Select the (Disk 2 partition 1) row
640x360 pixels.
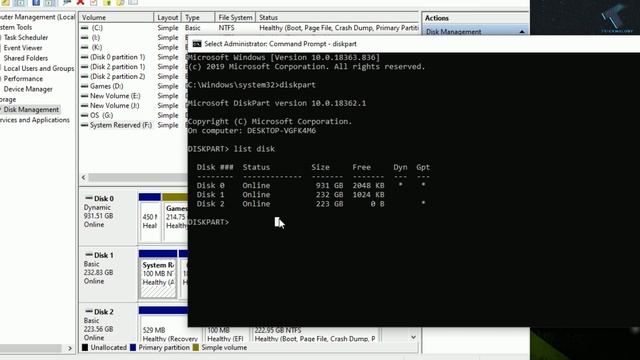pyautogui.click(x=118, y=67)
